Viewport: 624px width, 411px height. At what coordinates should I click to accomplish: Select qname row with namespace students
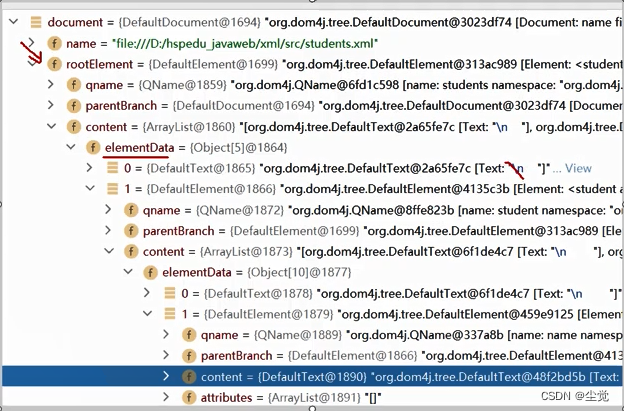[x=313, y=85]
